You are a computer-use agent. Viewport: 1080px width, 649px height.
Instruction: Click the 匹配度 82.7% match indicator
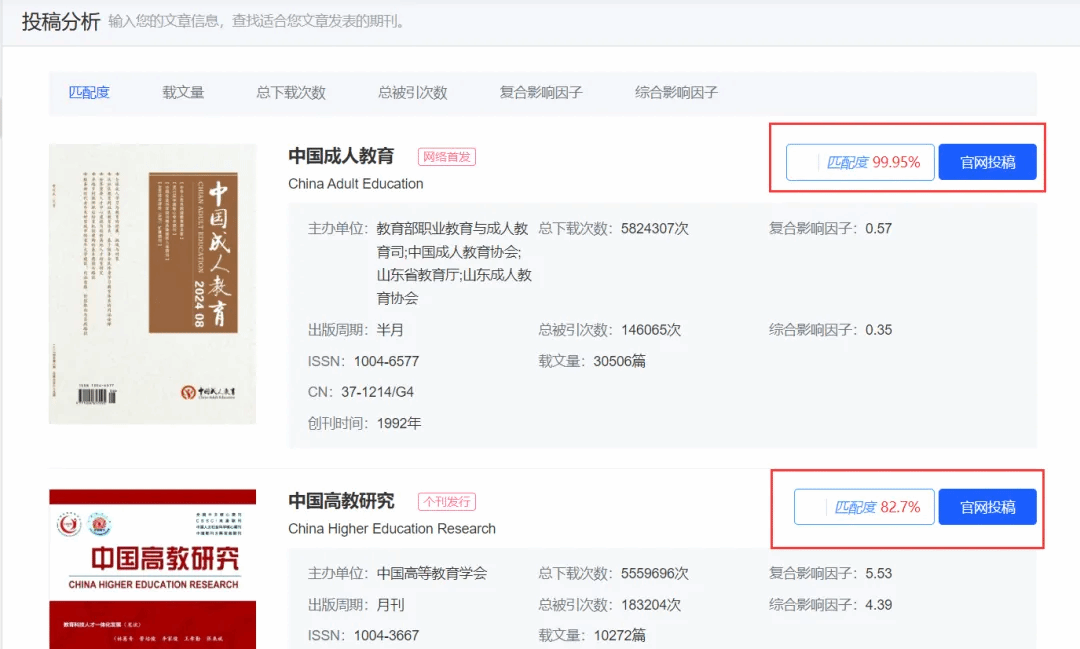pos(865,507)
